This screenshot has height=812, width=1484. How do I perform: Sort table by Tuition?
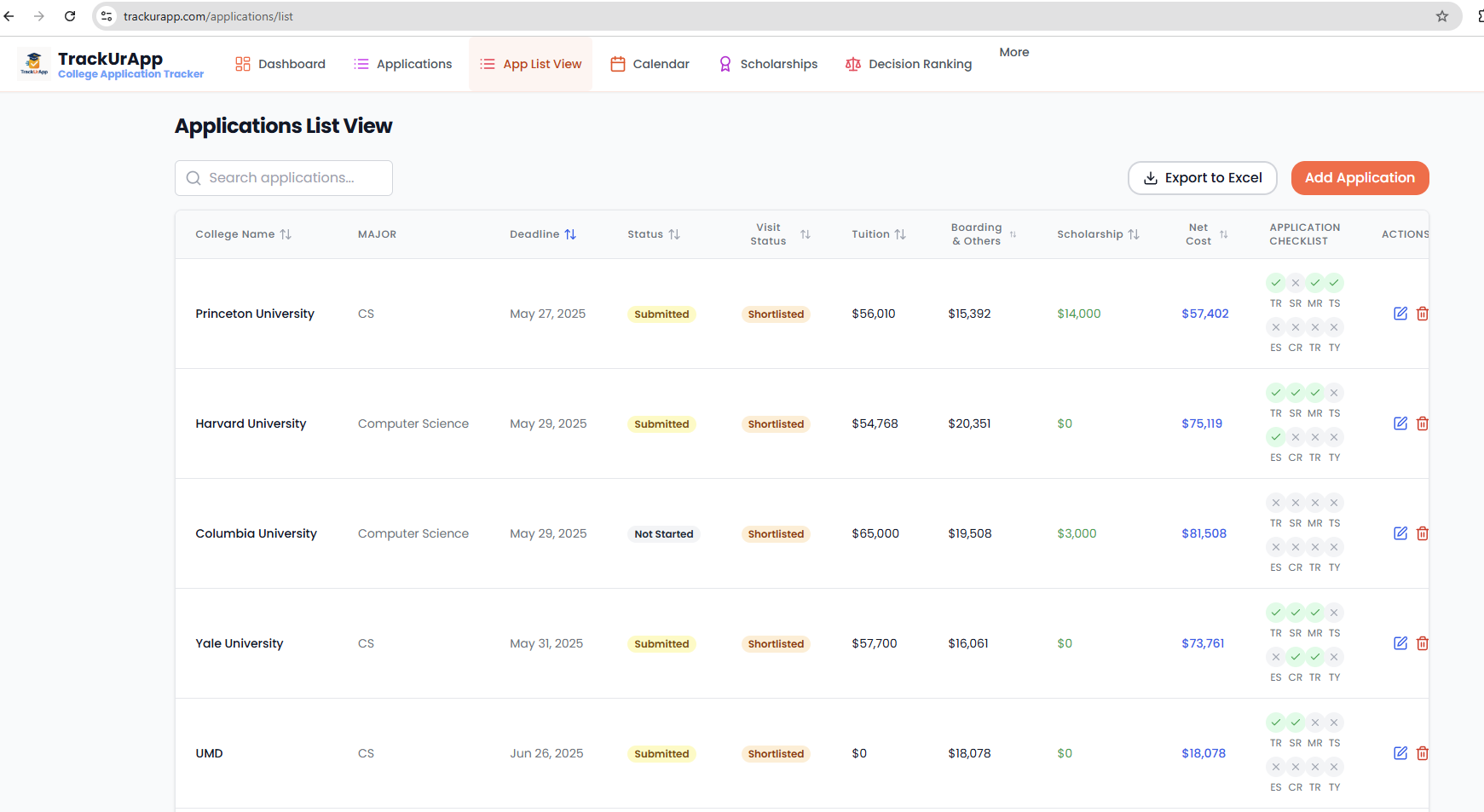(x=879, y=234)
